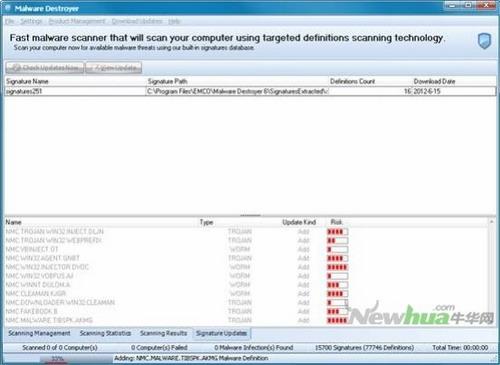This screenshot has width=500, height=365.
Task: Sort by the Signature Name column header
Action: tap(75, 81)
